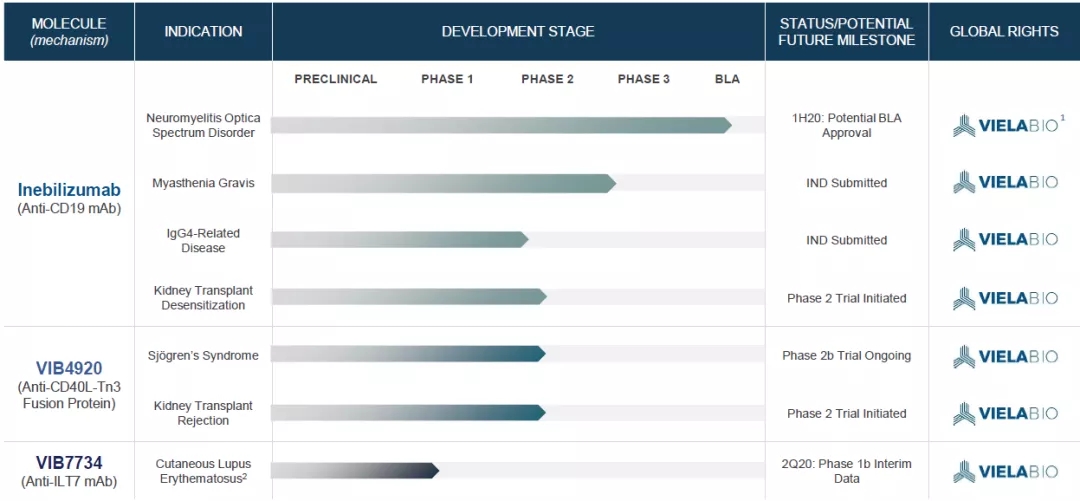Click the Myasthenia Gravis progress bar
Image resolution: width=1080 pixels, height=501 pixels.
(x=443, y=183)
